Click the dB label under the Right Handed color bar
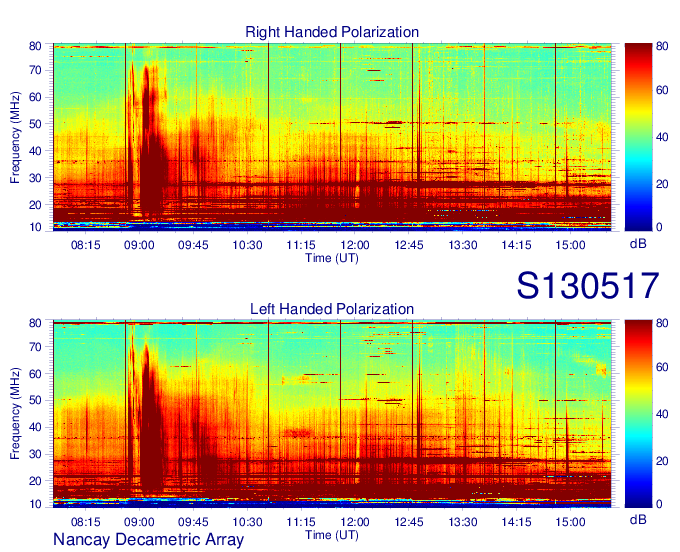 click(638, 244)
